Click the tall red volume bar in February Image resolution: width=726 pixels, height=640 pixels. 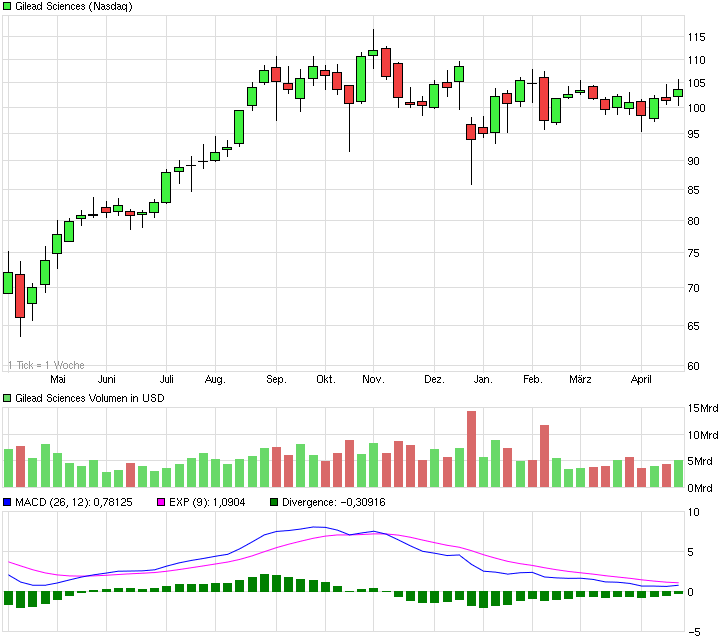[544, 456]
